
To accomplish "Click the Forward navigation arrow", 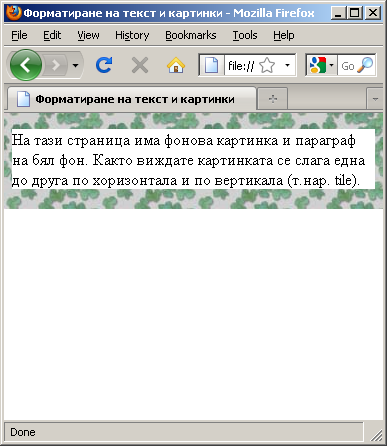I will [x=56, y=65].
